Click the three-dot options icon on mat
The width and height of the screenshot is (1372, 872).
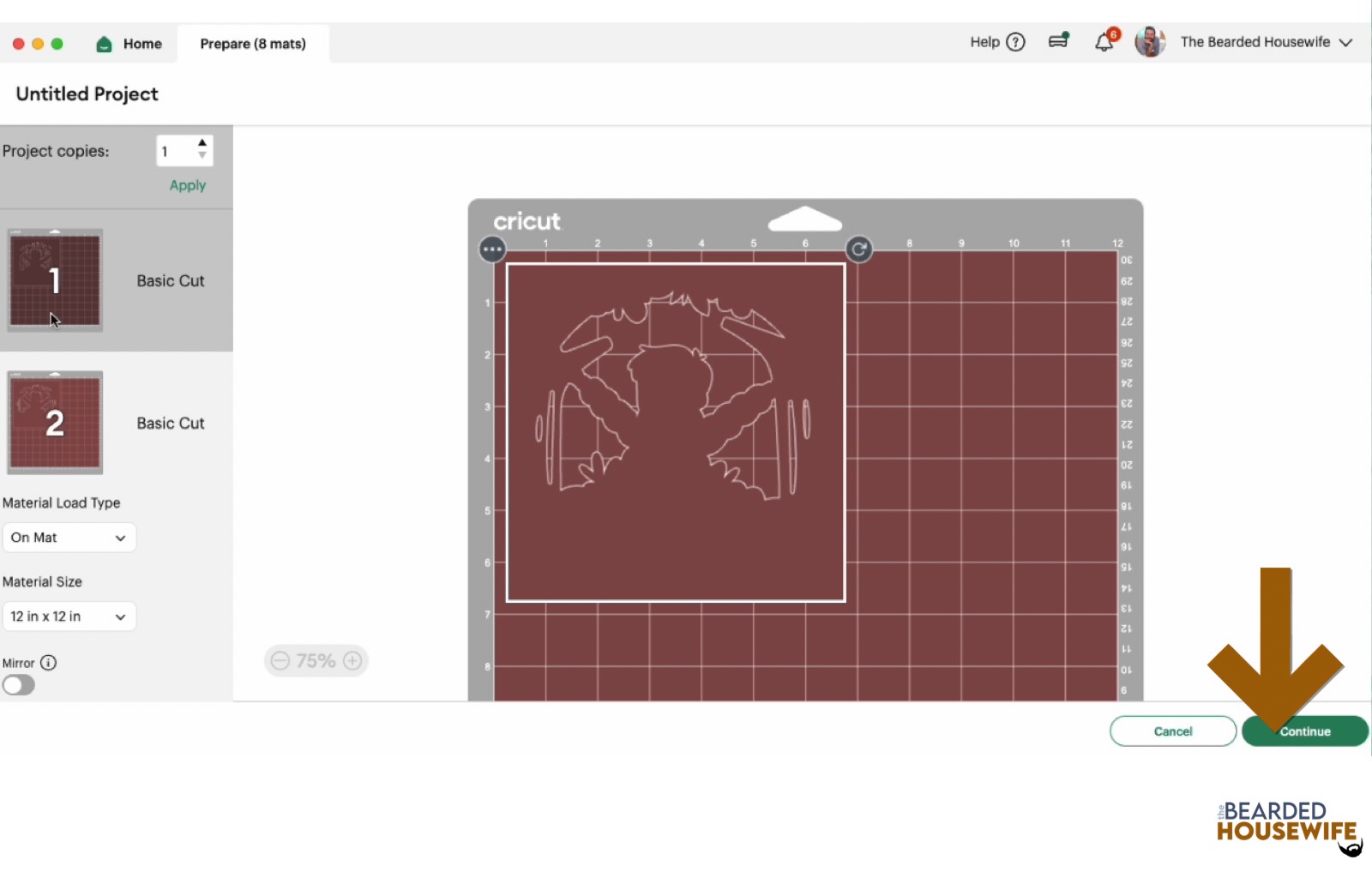pos(492,250)
